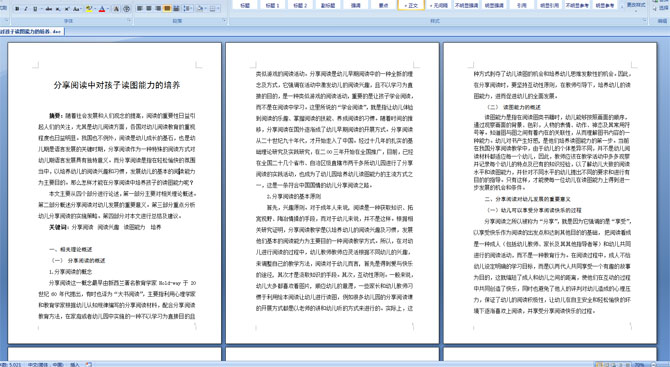Open the borders dropdown arrow
This screenshot has height=367, width=670.
(219, 9)
